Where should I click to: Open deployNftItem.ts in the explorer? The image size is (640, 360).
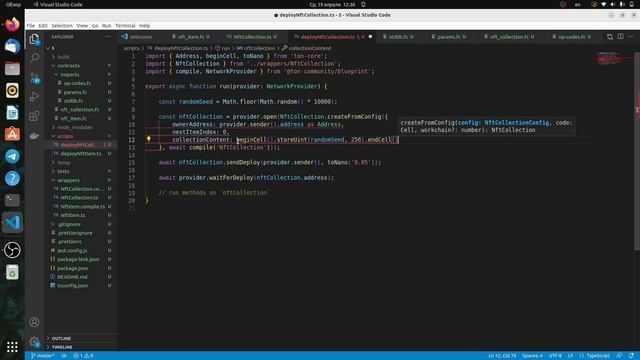click(x=81, y=154)
